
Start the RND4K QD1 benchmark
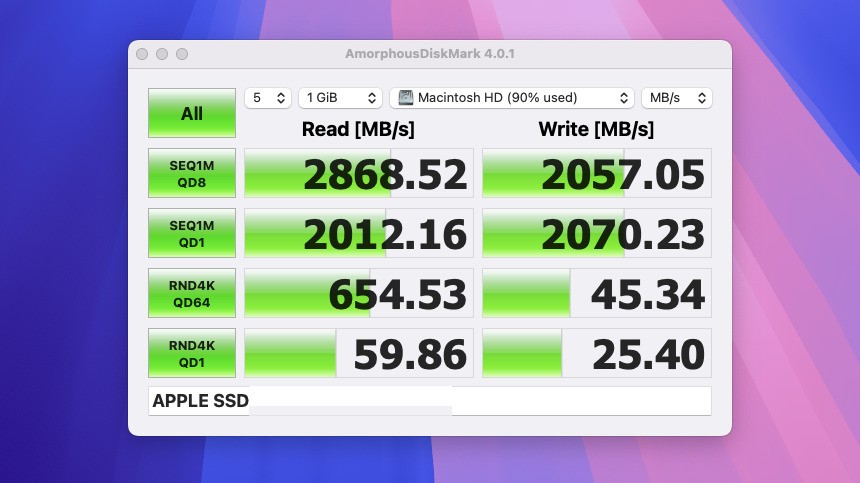pos(191,353)
